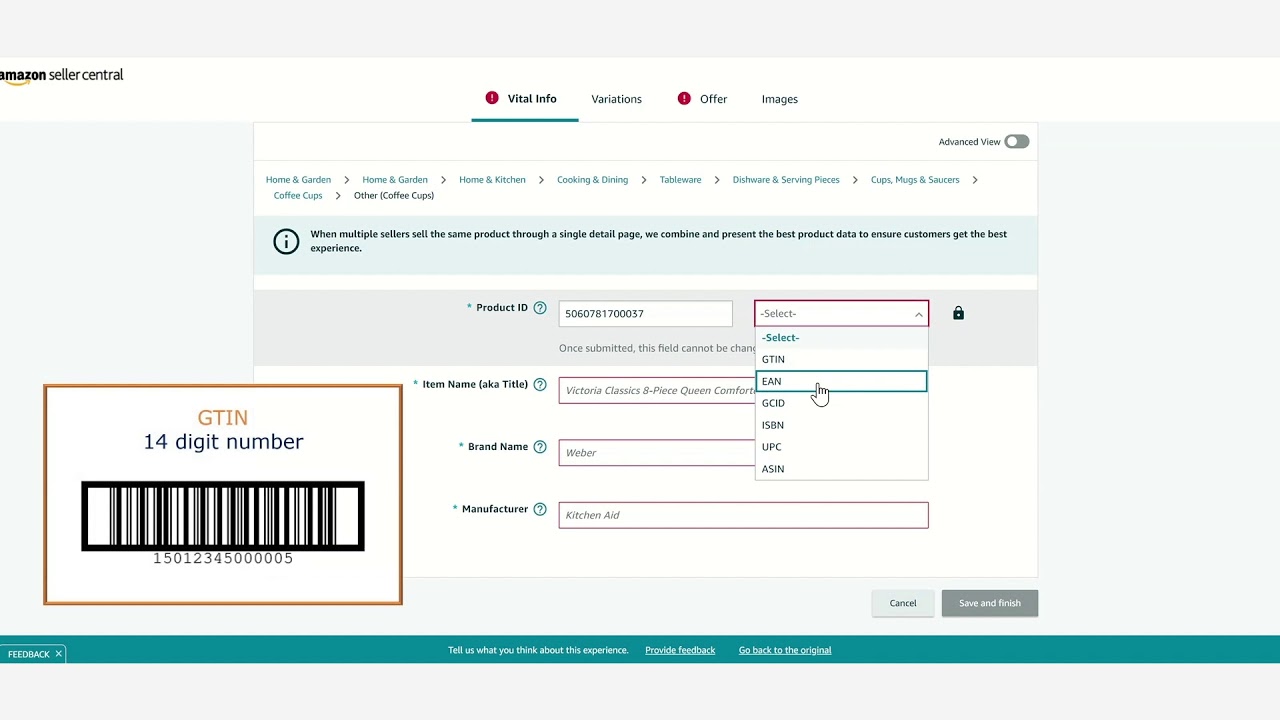Image resolution: width=1280 pixels, height=720 pixels.
Task: Click the Brand Name help question icon
Action: [540, 447]
